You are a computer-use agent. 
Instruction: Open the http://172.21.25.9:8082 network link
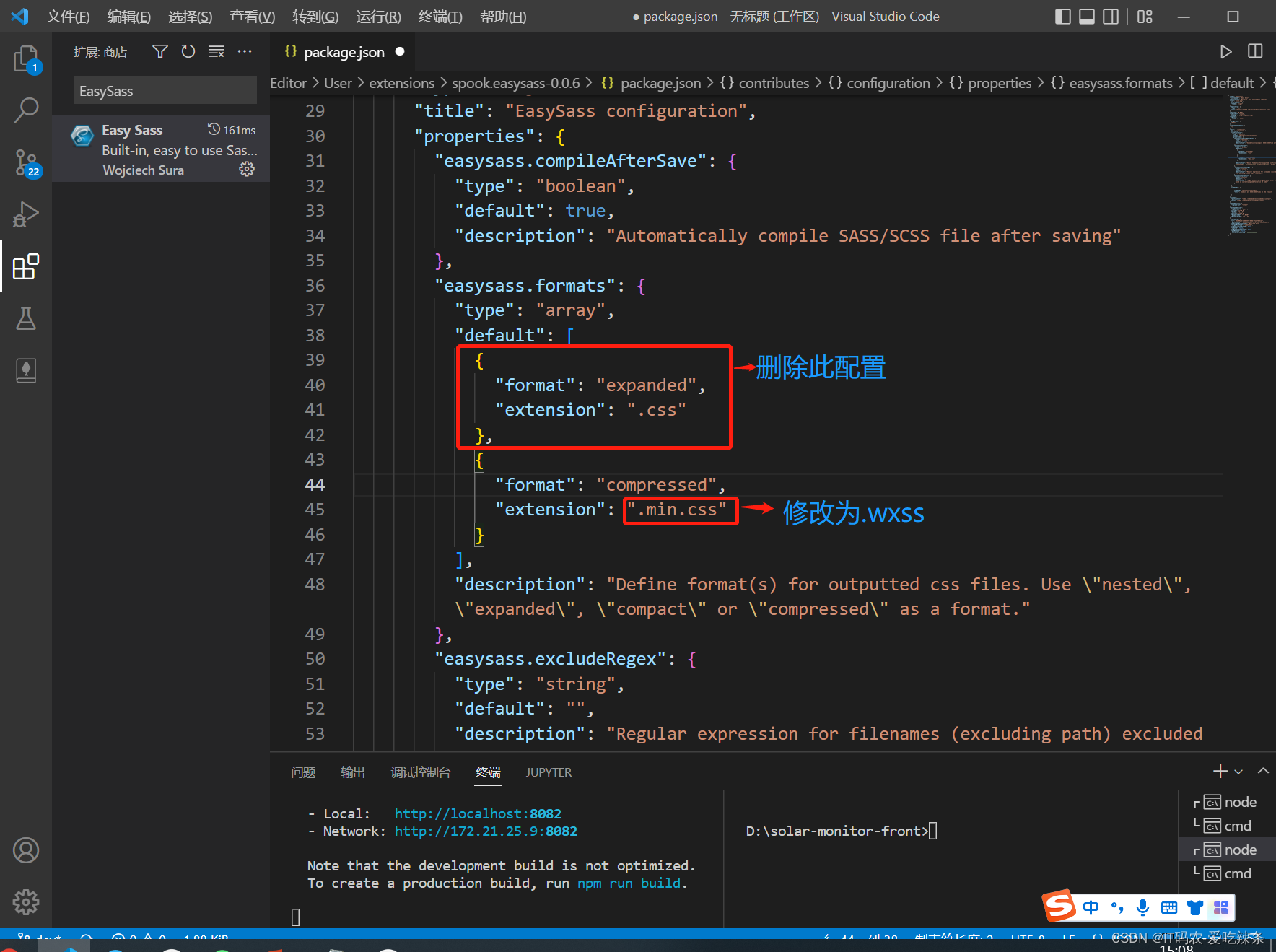(486, 831)
